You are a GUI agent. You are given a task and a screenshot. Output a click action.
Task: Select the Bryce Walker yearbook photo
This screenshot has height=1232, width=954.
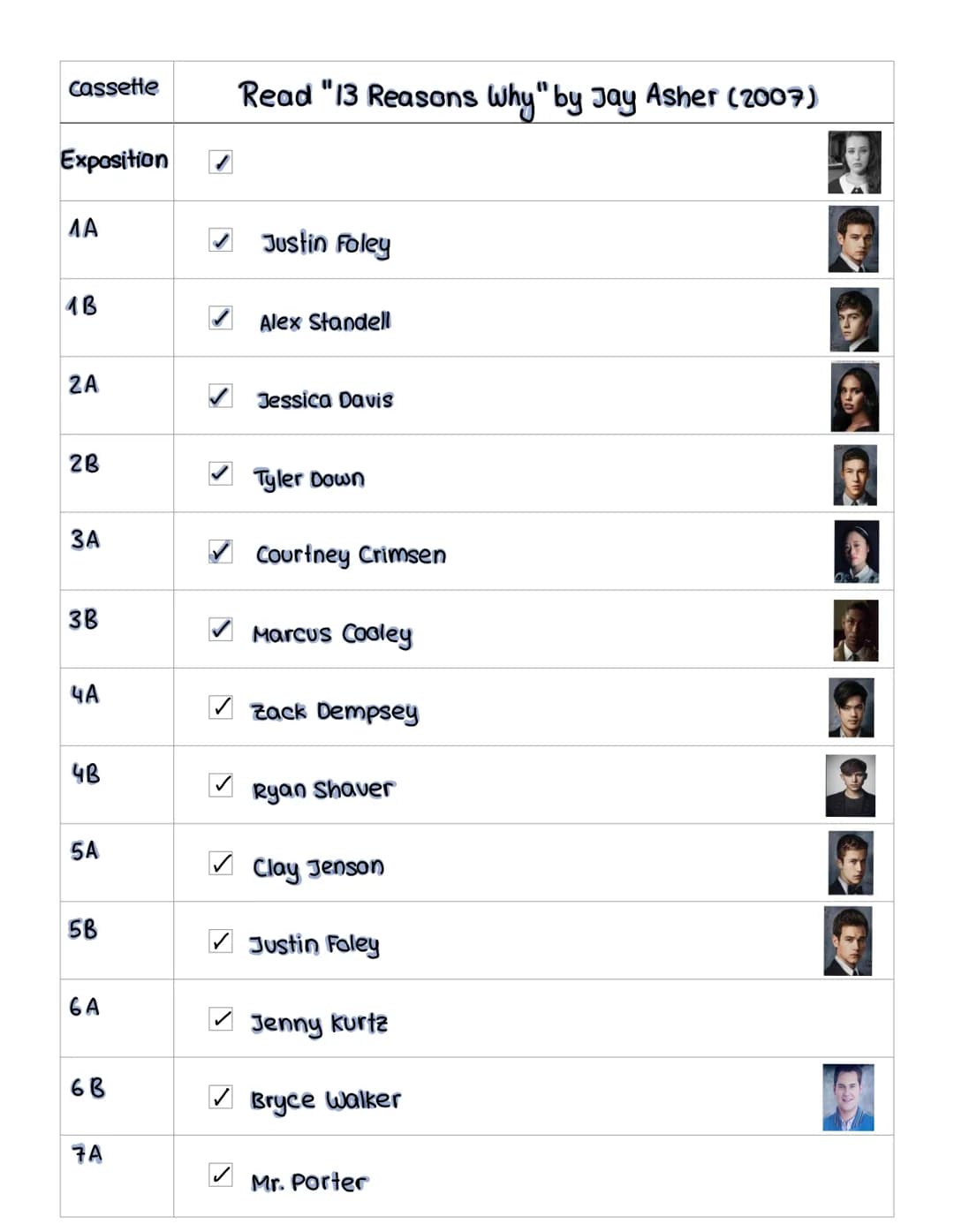pyautogui.click(x=848, y=1098)
